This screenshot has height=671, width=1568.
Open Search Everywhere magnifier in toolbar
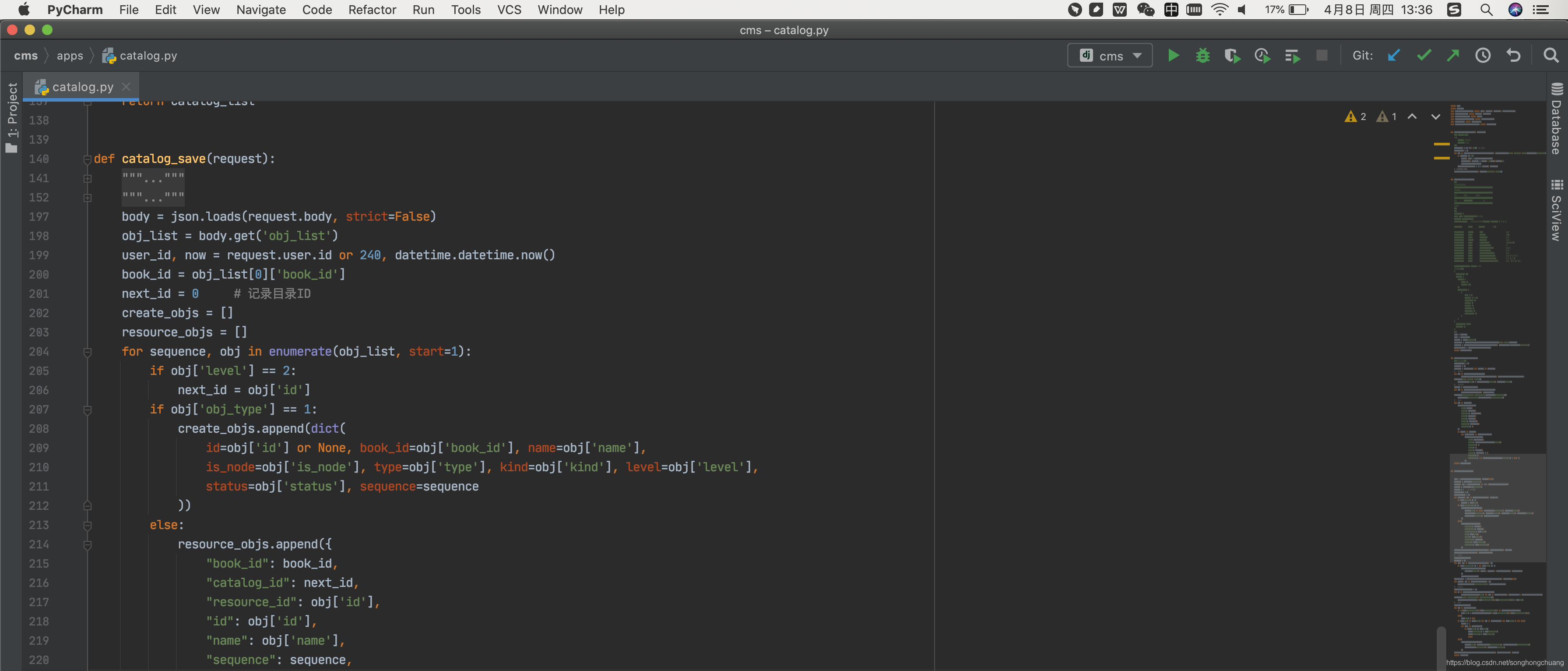1551,56
